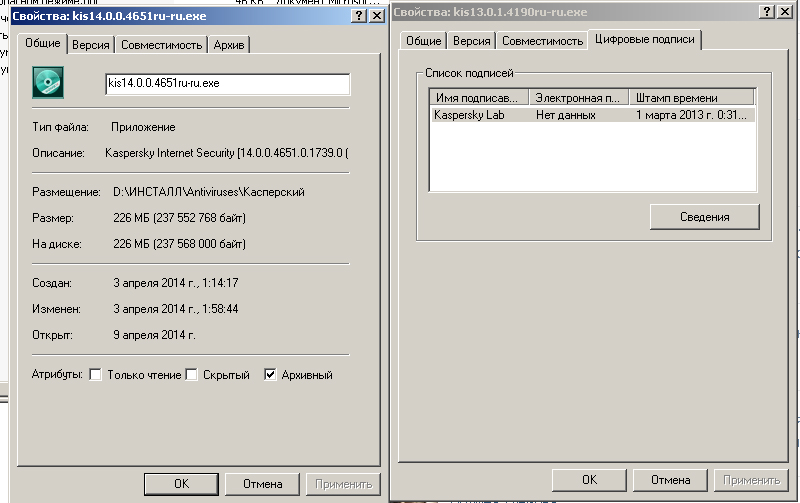Click the file name field kis14.0.0.4651ru-ru.exe
This screenshot has height=503, width=800.
[x=228, y=84]
